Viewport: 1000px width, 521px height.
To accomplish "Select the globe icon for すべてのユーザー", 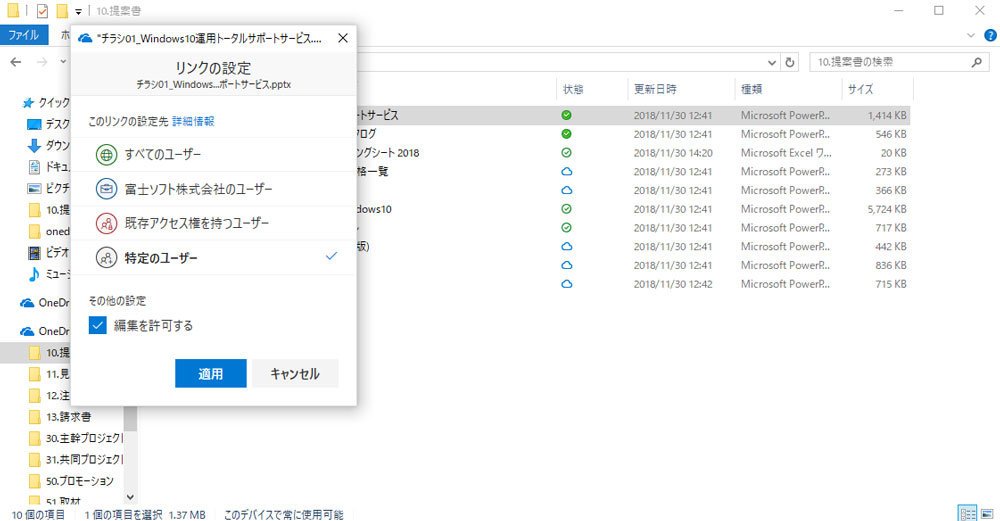I will click(x=107, y=154).
